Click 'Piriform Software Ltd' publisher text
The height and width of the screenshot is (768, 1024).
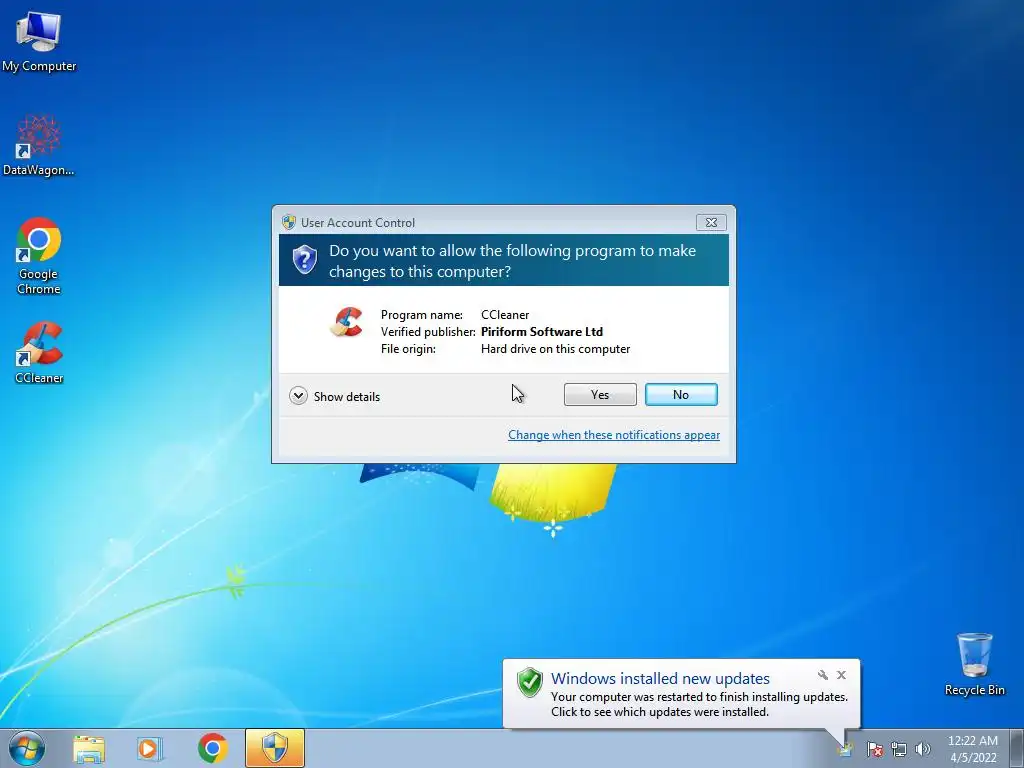[542, 332]
